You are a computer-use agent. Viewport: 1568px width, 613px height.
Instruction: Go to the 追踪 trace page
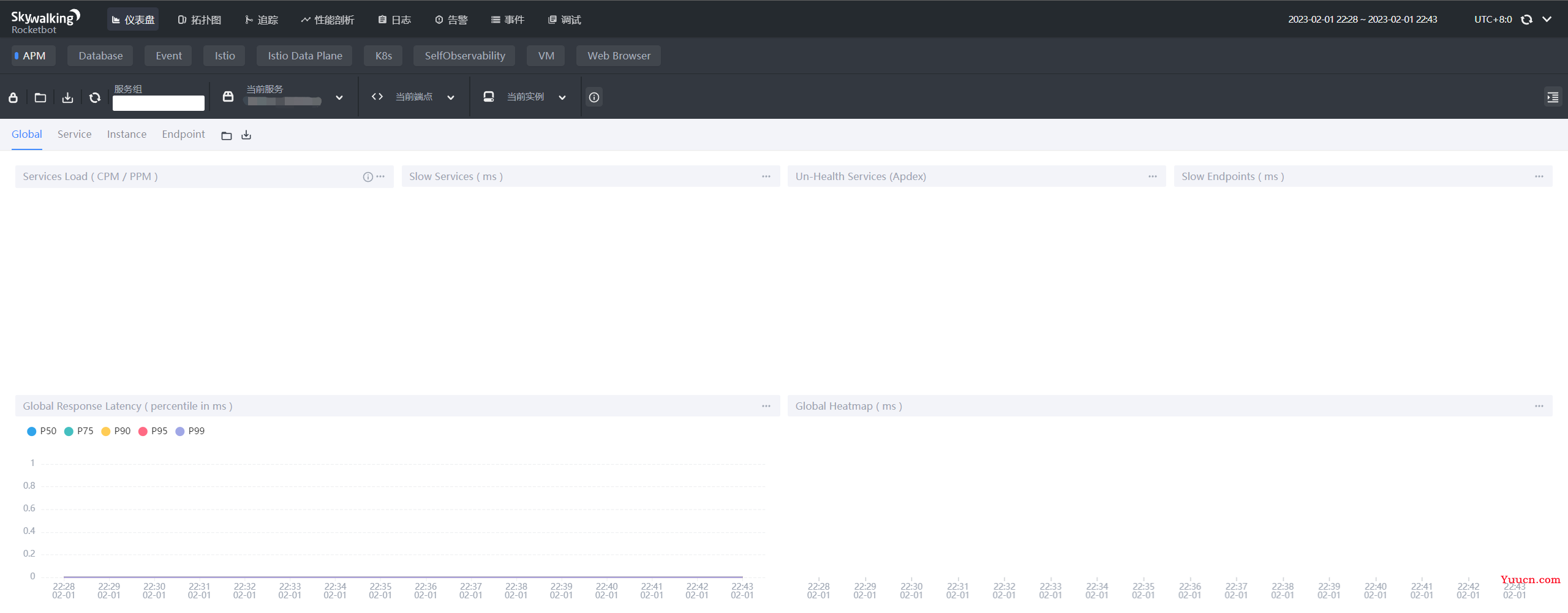[x=262, y=20]
